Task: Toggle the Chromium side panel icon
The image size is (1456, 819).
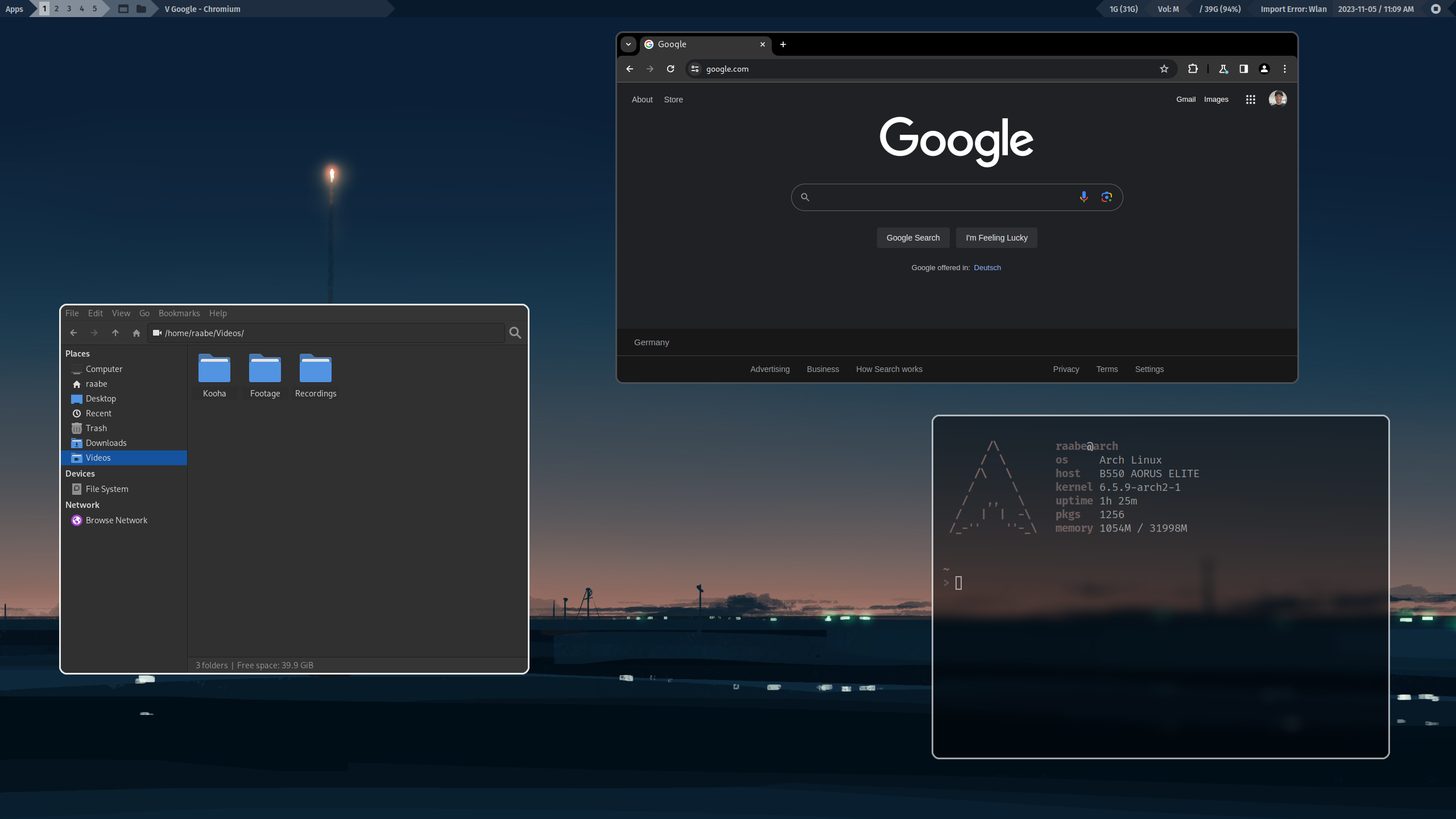Action: click(1244, 69)
